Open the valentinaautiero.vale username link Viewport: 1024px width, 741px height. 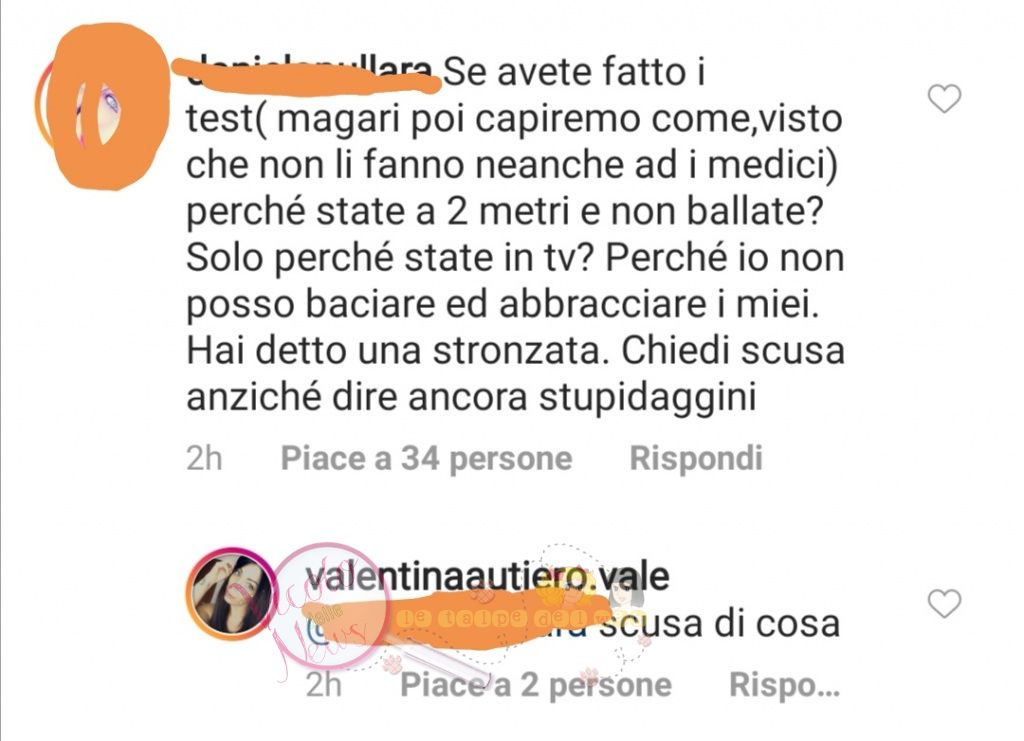pos(487,577)
